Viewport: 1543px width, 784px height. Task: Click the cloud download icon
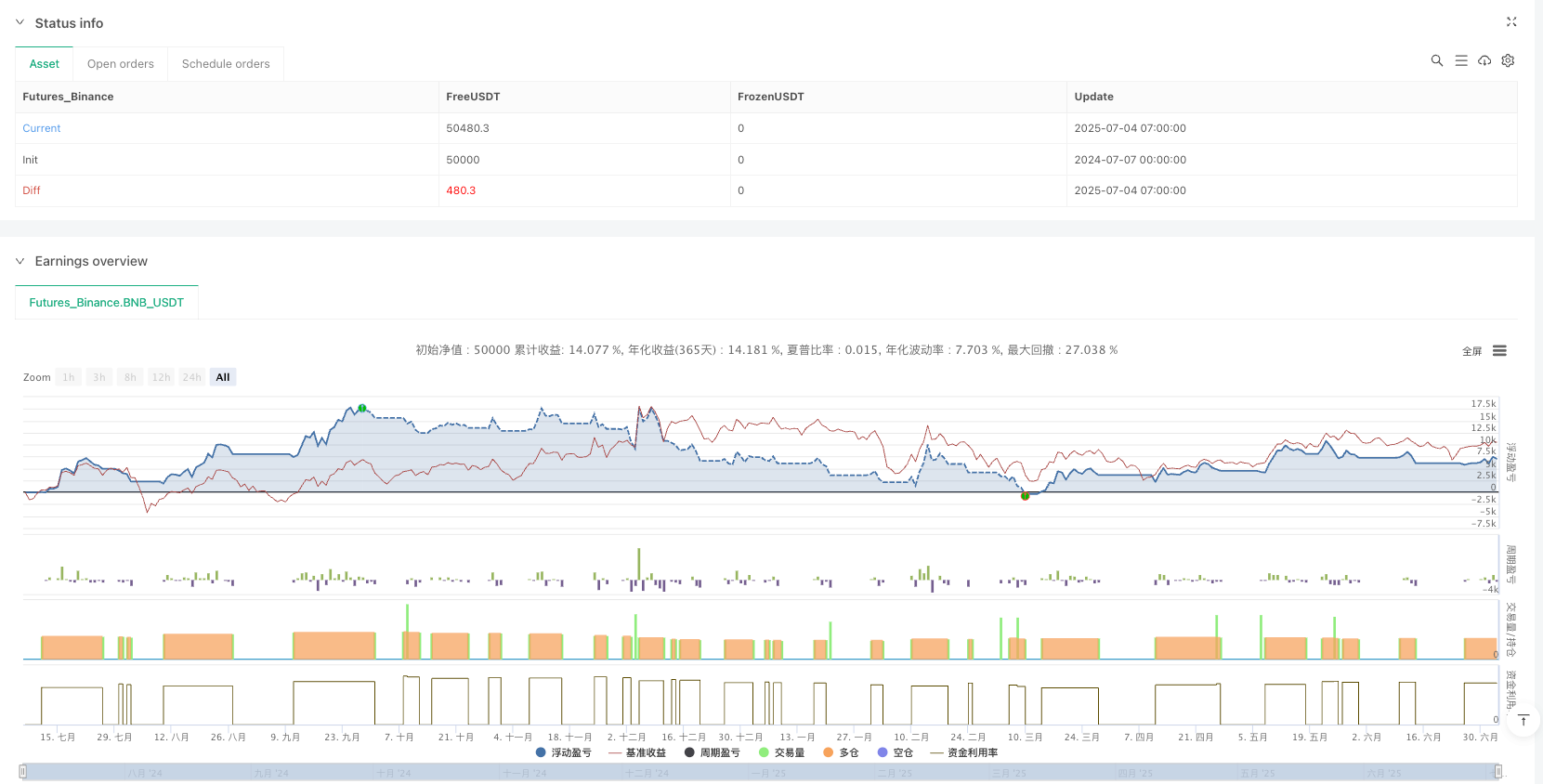click(1484, 60)
